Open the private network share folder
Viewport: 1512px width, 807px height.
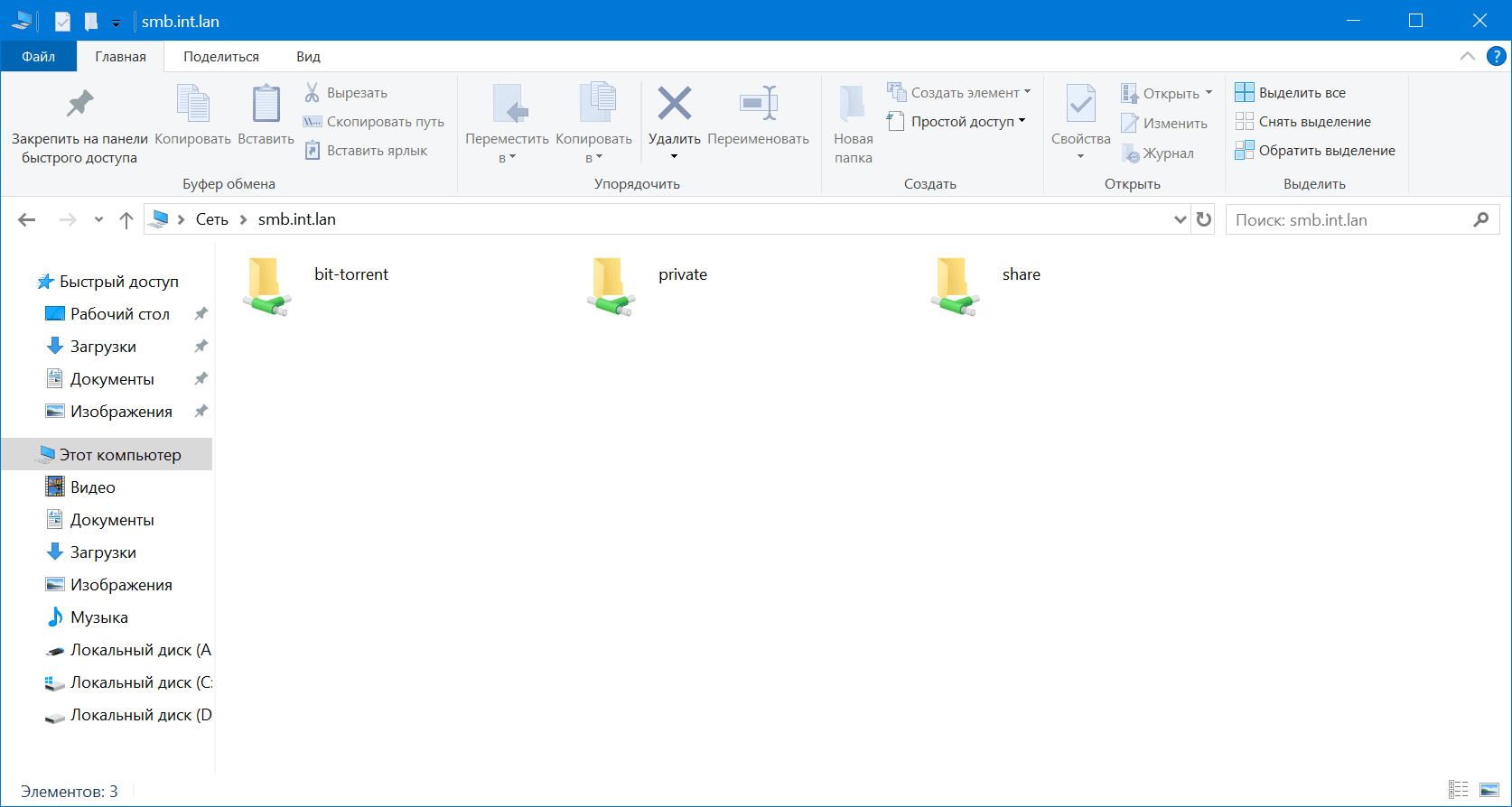click(x=611, y=286)
